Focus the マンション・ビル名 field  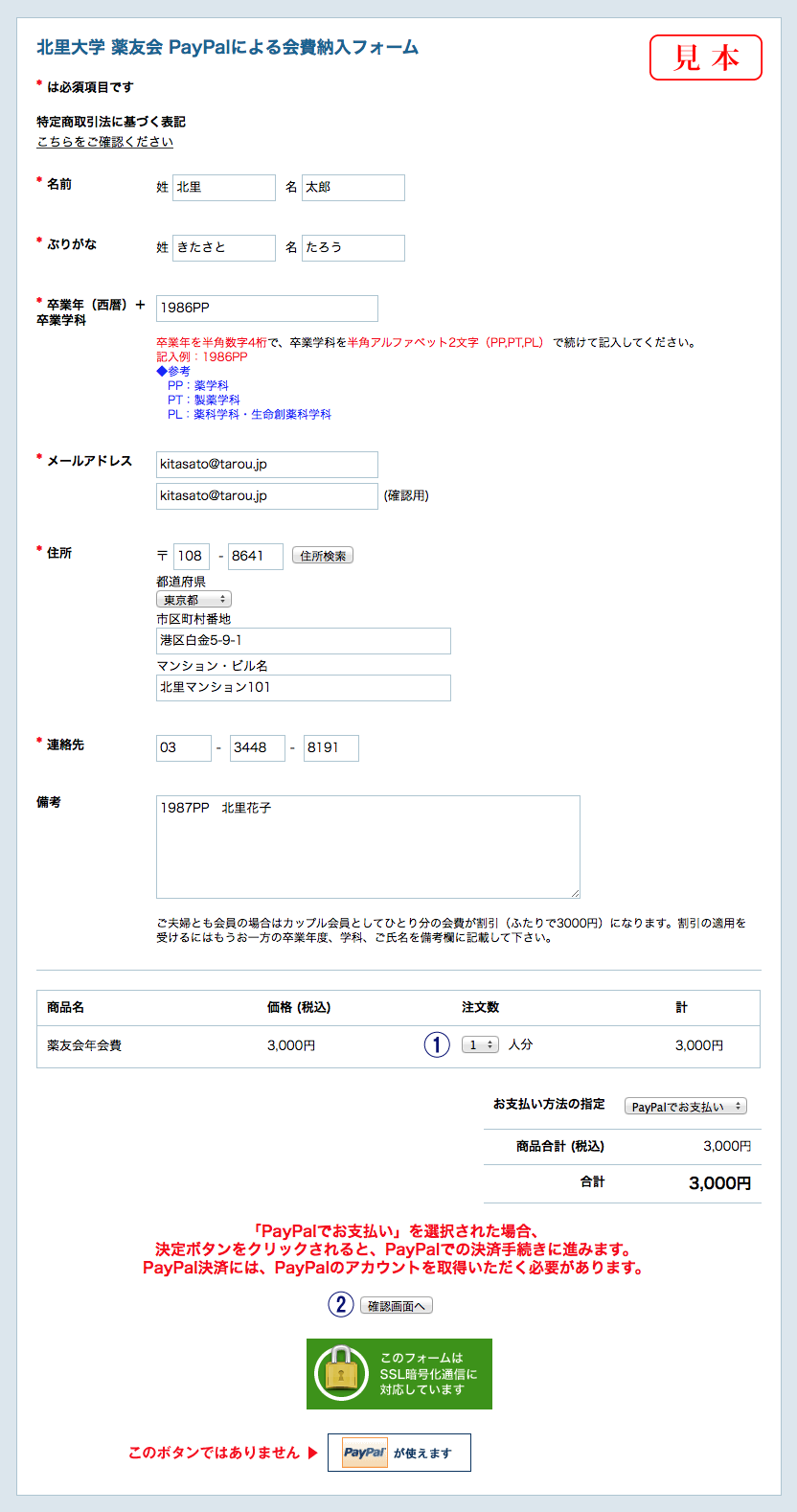(304, 688)
